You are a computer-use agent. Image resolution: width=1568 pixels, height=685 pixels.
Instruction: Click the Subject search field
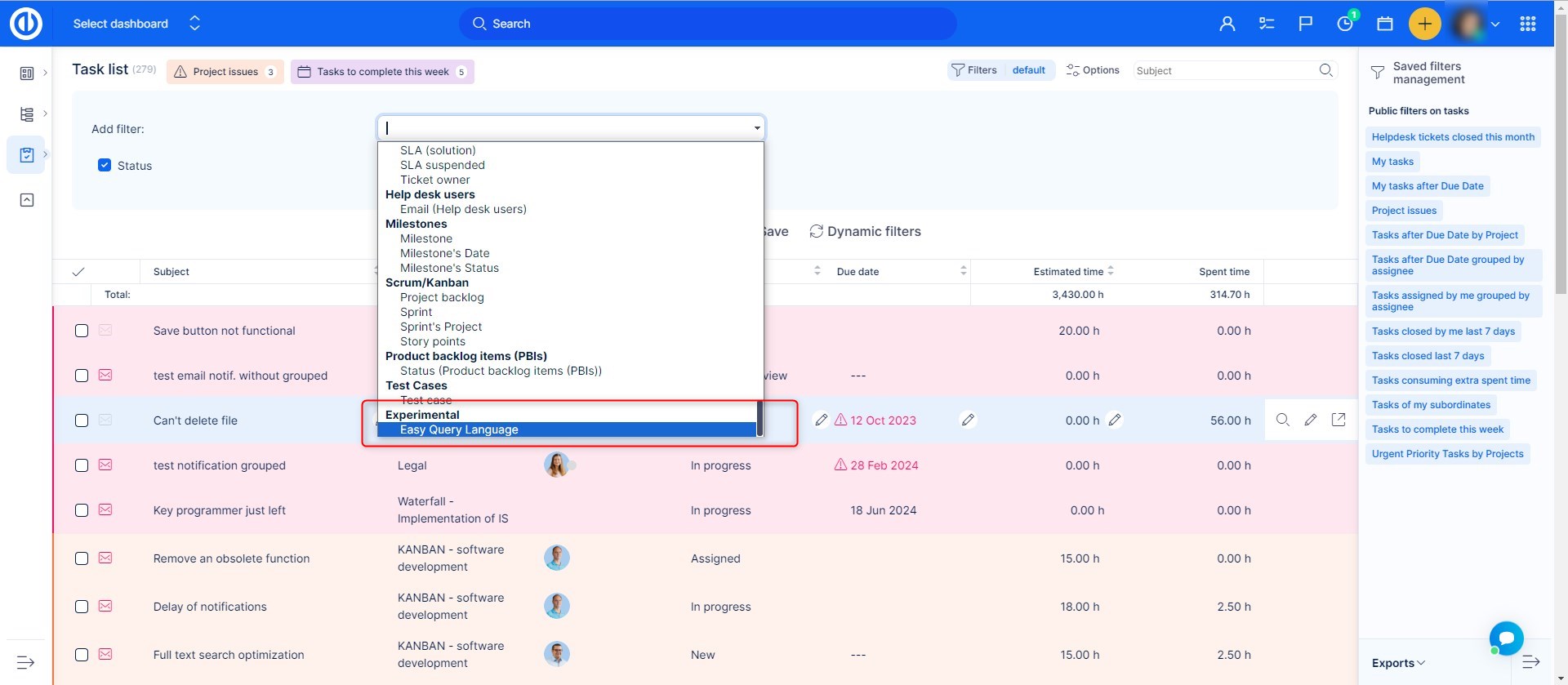click(x=1225, y=71)
